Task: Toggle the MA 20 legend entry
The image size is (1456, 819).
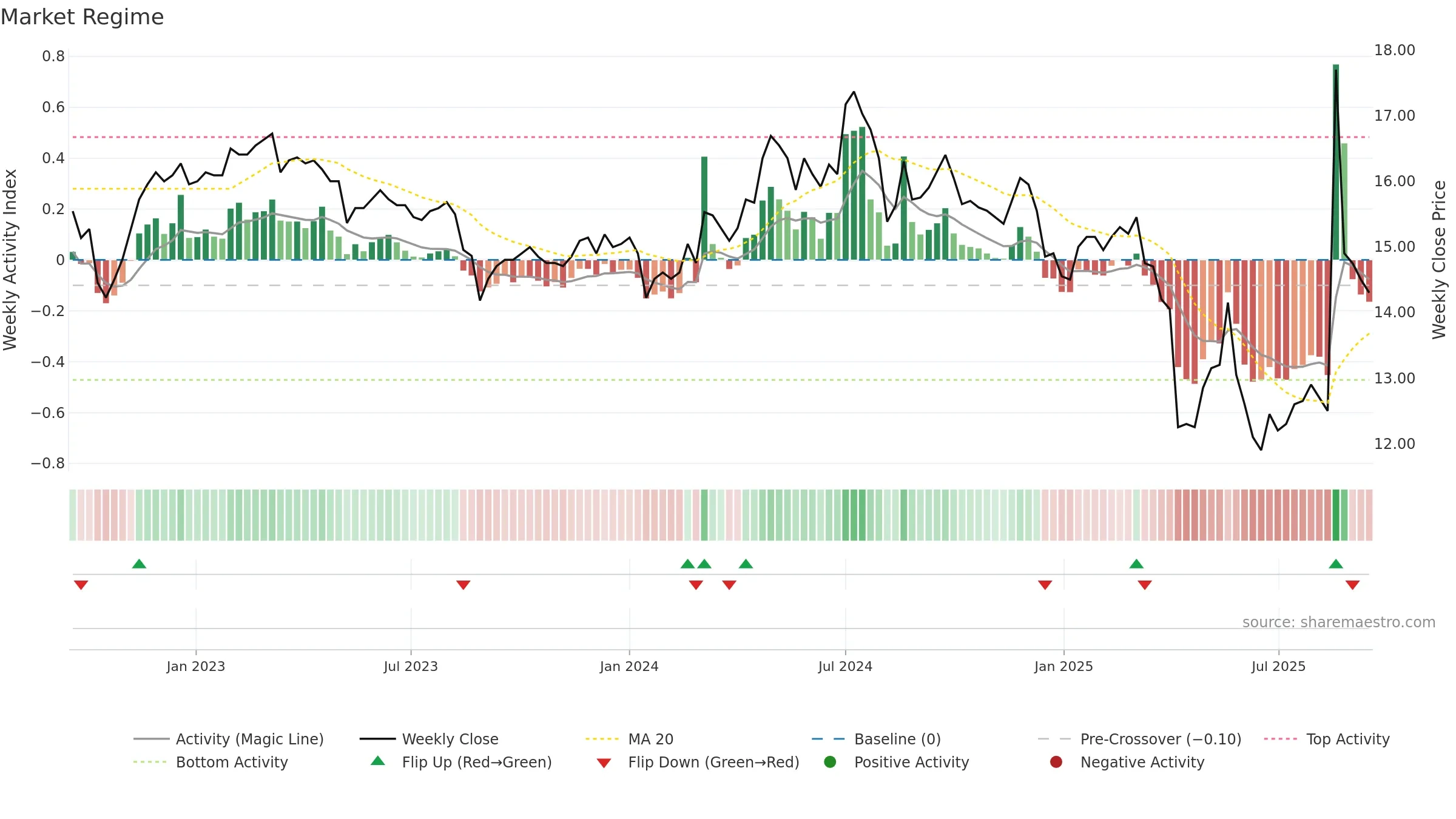Action: click(x=630, y=739)
